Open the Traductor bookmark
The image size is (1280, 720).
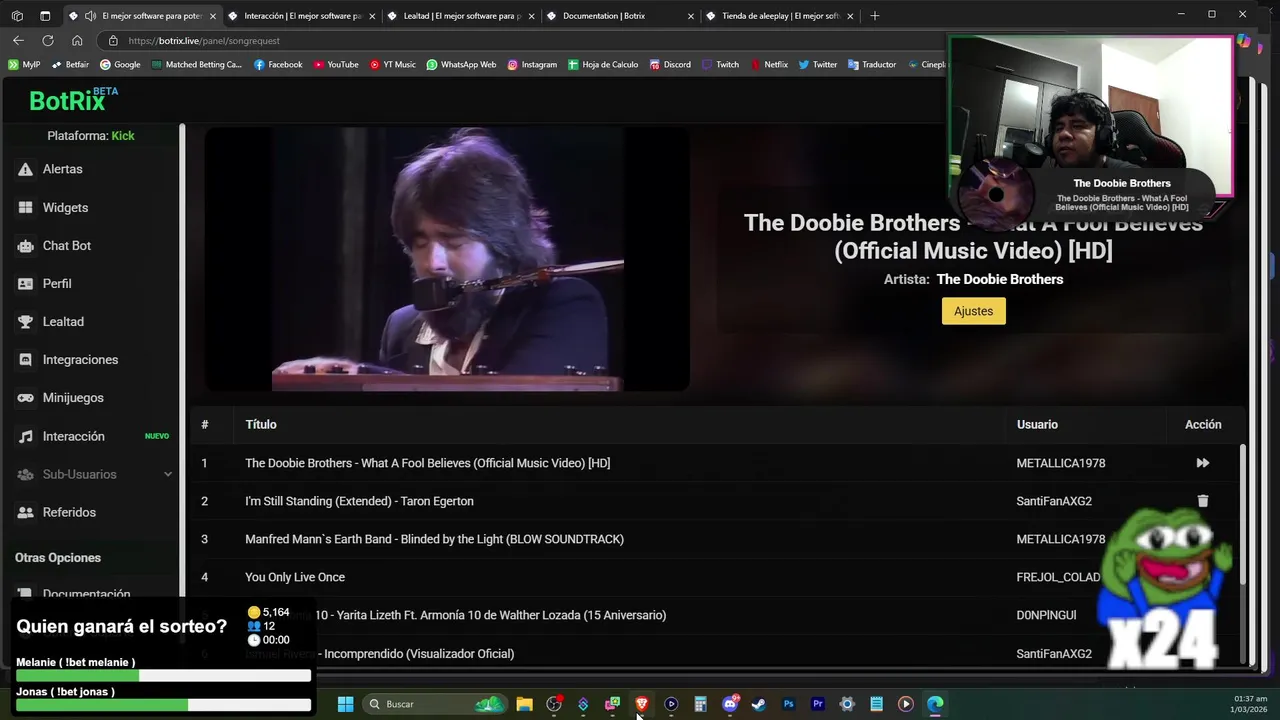[x=872, y=64]
